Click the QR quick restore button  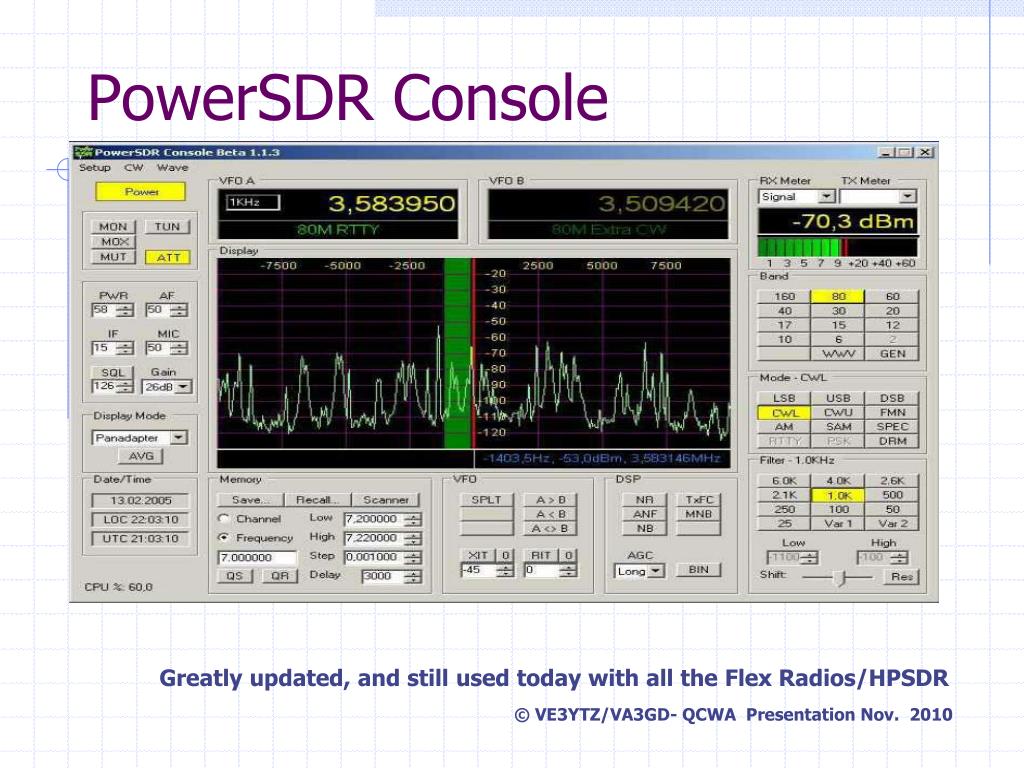(x=280, y=576)
